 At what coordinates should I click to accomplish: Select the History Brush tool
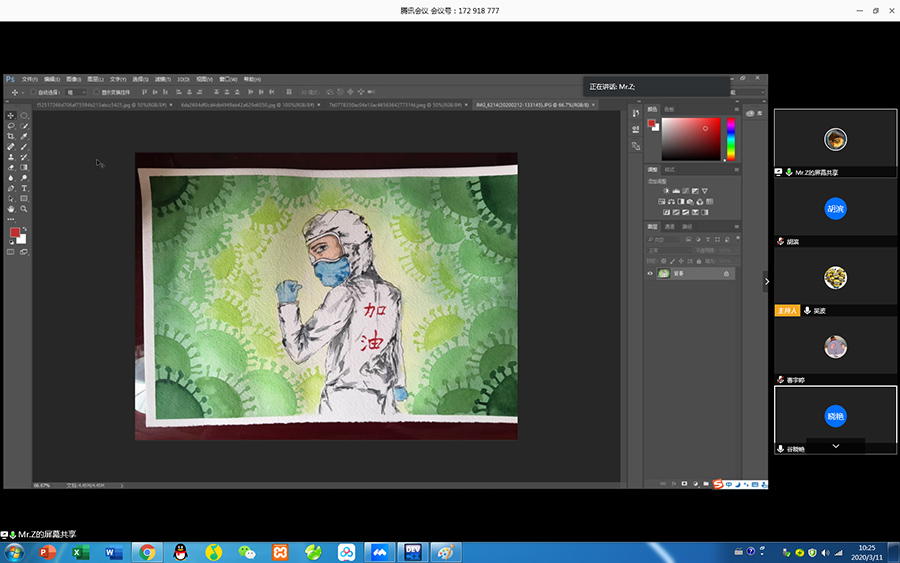(24, 157)
